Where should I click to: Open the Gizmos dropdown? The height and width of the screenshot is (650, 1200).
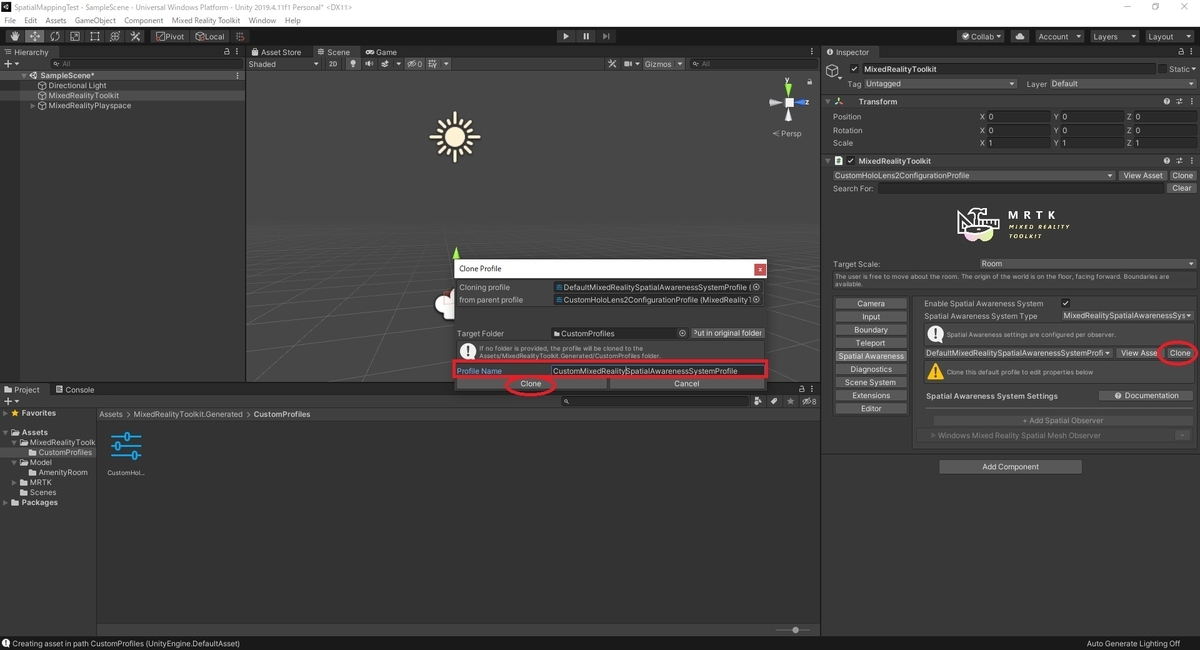coord(663,64)
